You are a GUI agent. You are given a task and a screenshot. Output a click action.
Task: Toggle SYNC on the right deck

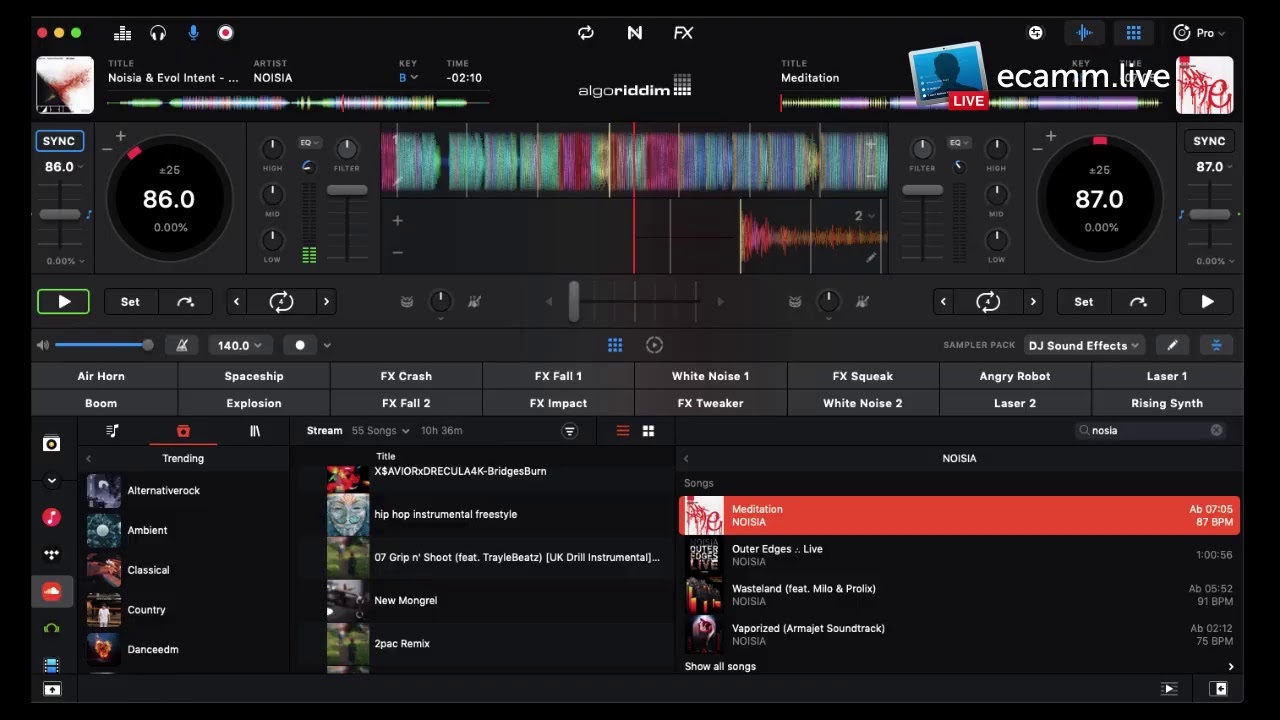1209,141
